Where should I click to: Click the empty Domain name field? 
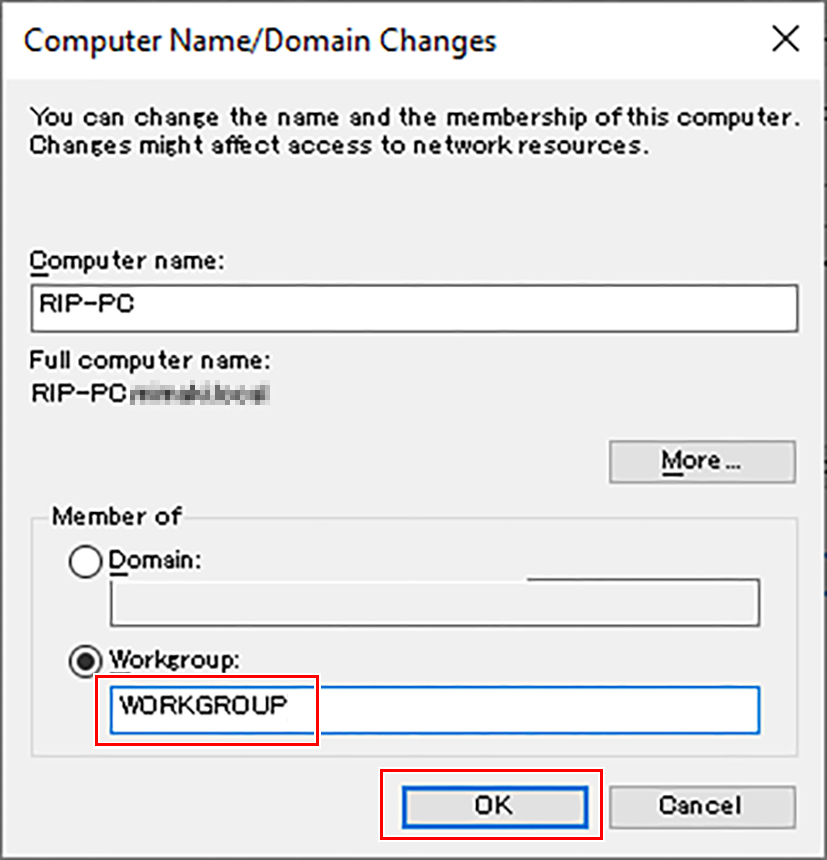point(434,602)
